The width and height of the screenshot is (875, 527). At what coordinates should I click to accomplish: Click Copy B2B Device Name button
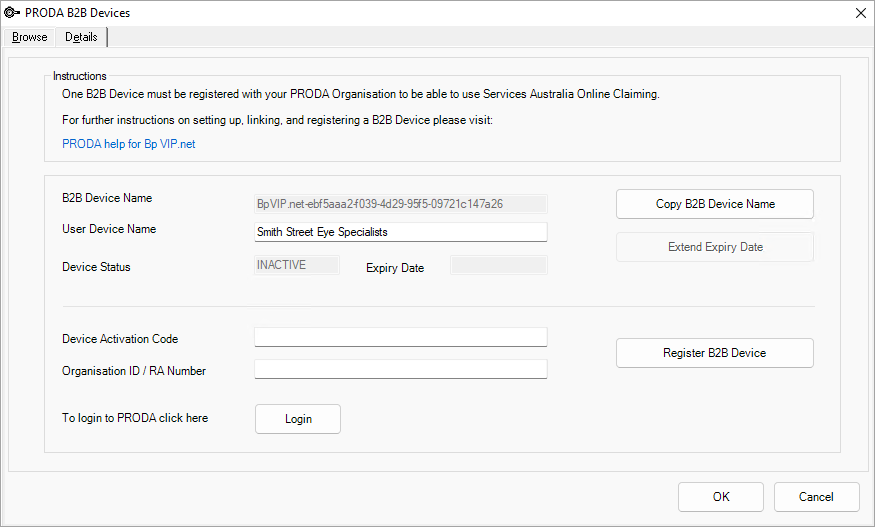pos(715,204)
